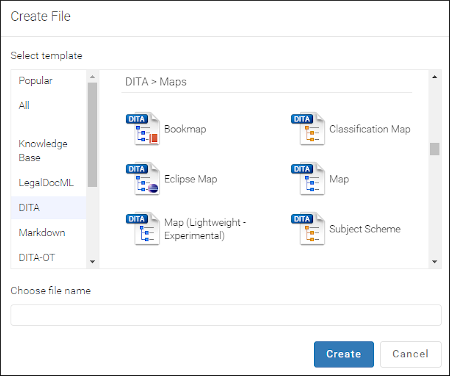Open the Markdown template category
The height and width of the screenshot is (376, 450).
pyautogui.click(x=42, y=232)
